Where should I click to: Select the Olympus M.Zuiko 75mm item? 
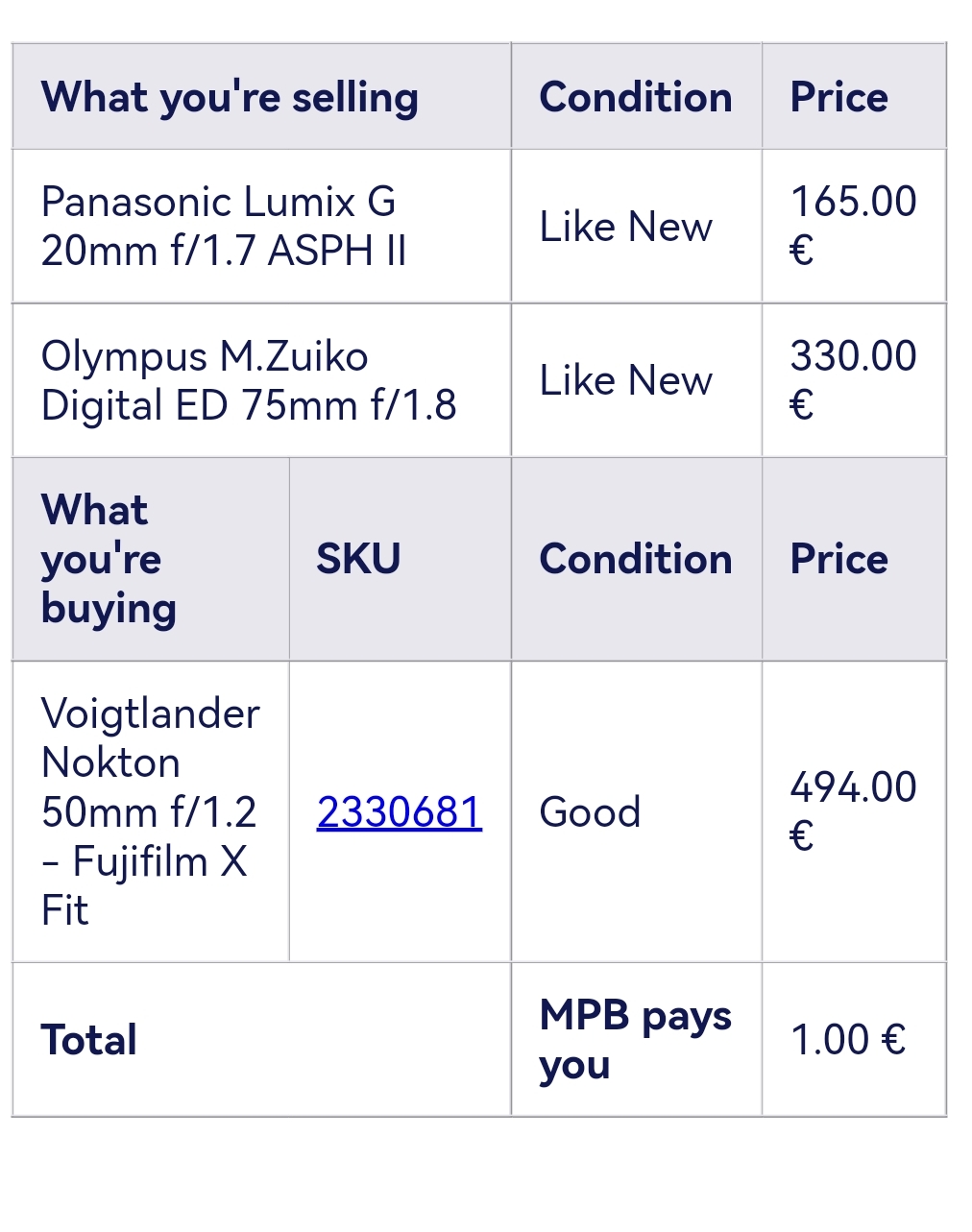click(249, 380)
